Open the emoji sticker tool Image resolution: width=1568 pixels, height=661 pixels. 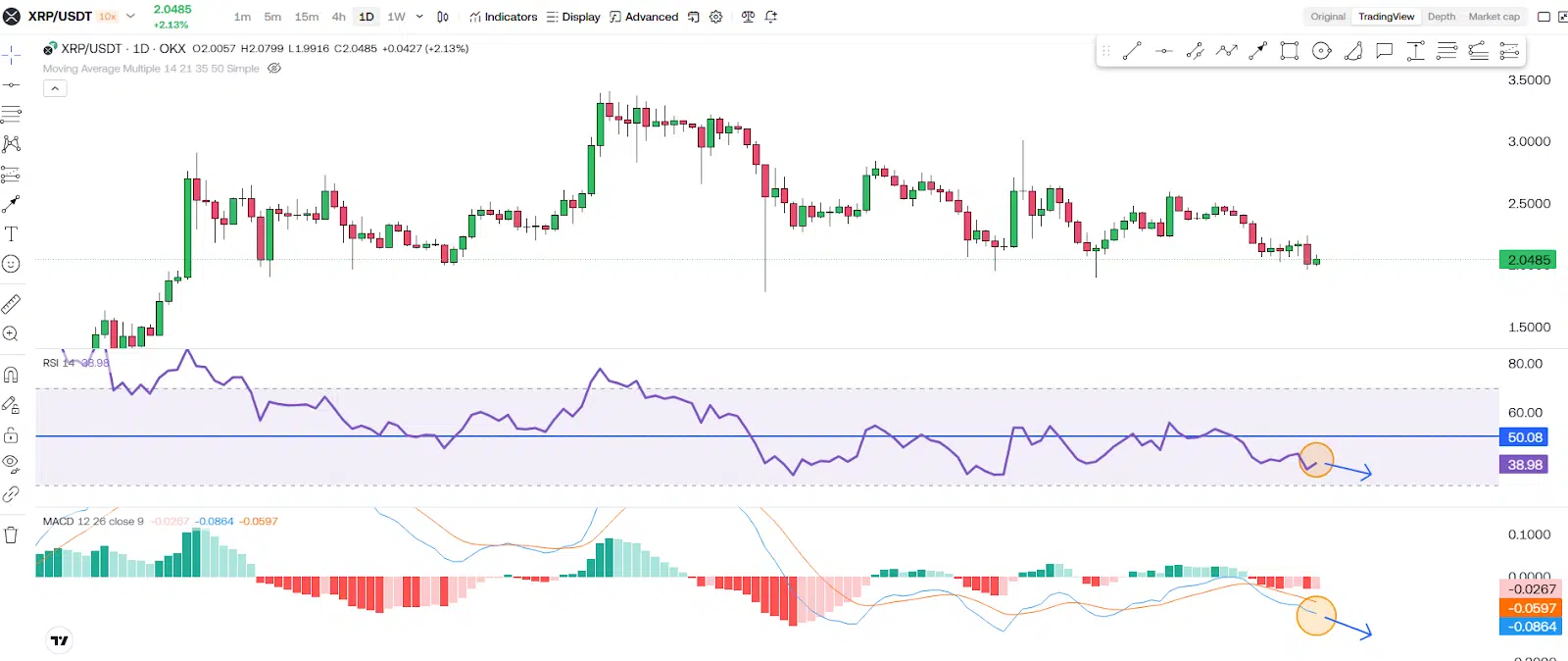tap(11, 264)
